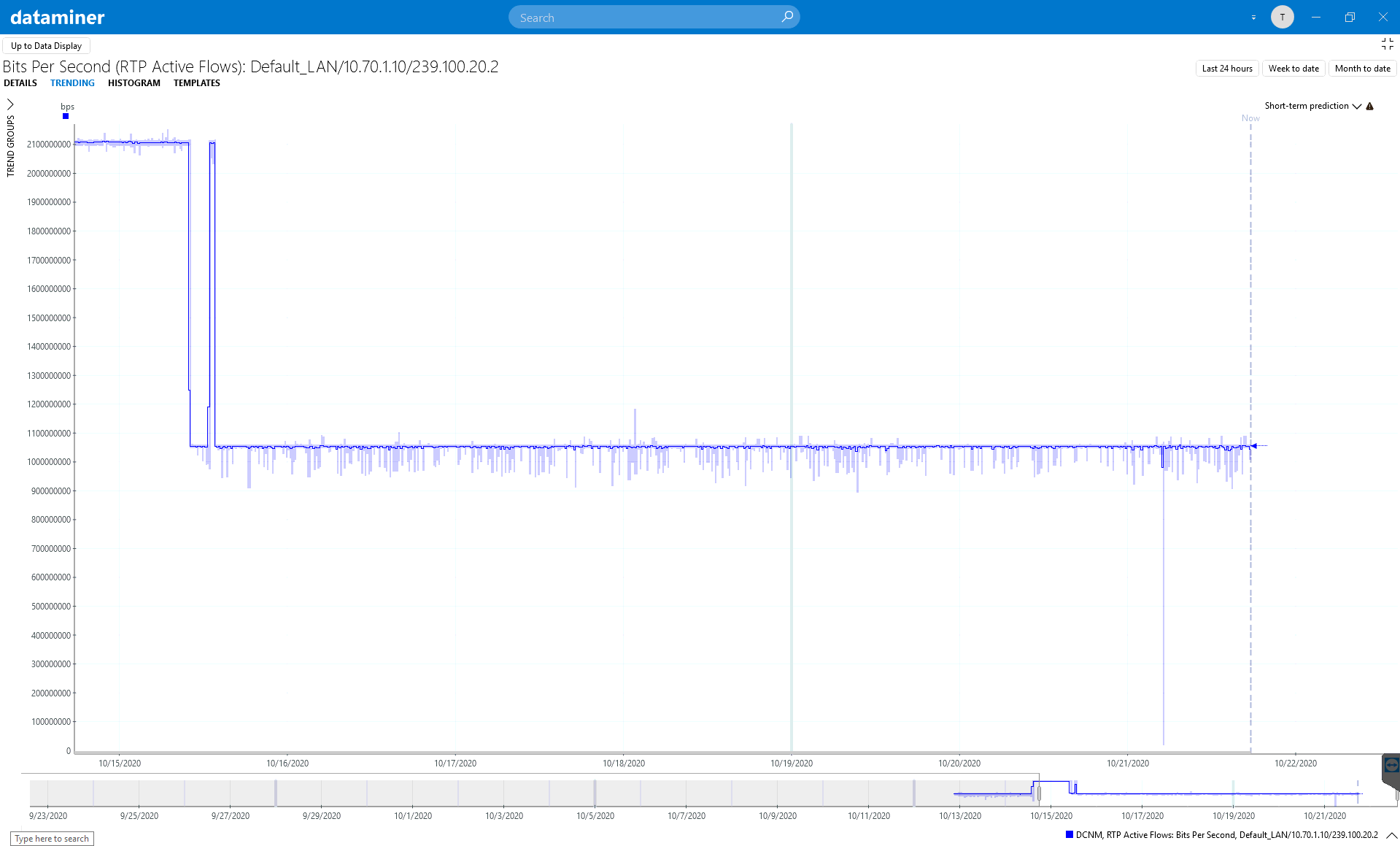
Task: Click the dataminer logo
Action: click(58, 17)
